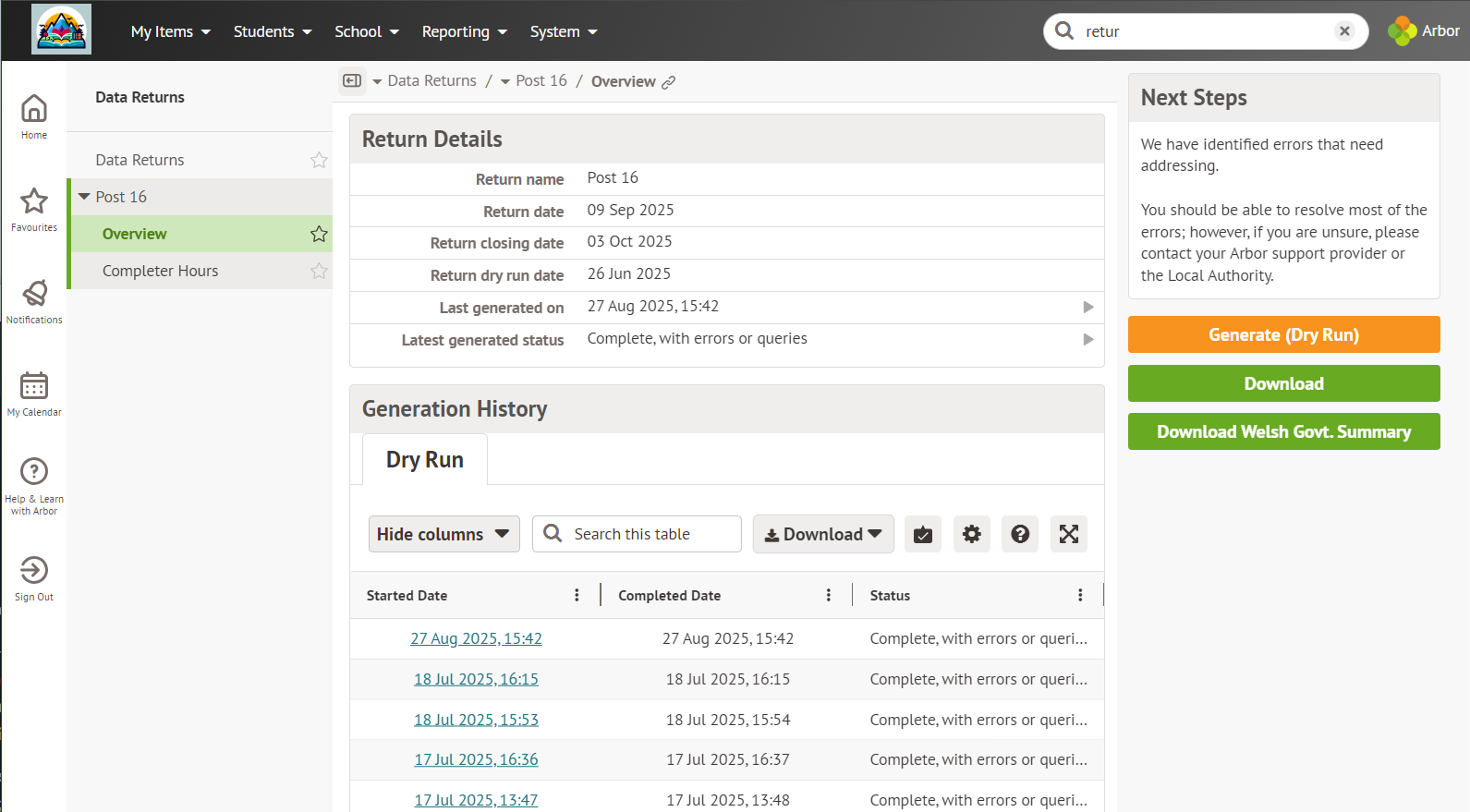
Task: Open the 27 Aug 2025, 15:42 run link
Action: point(476,638)
